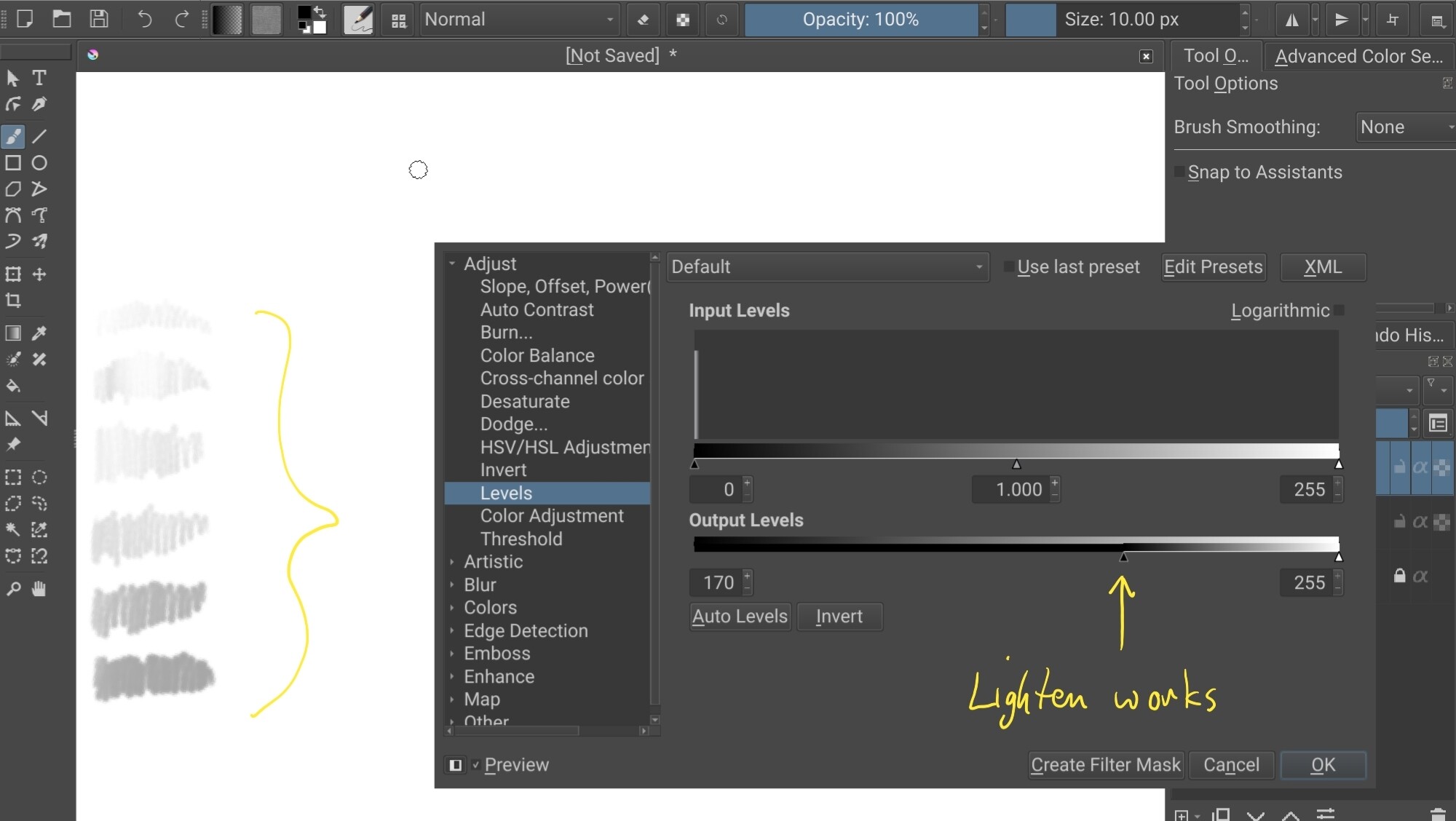Click Create Filter Mask button
Screen dimensions: 1456x821
(1105, 765)
